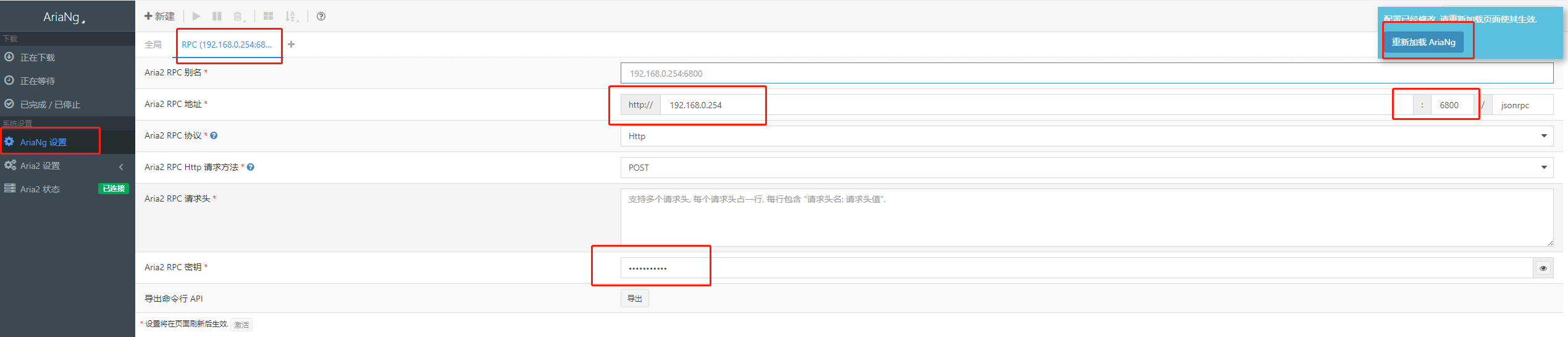Click the help icon beside Aria2 RPC 协议
The width and height of the screenshot is (1568, 337).
(214, 135)
